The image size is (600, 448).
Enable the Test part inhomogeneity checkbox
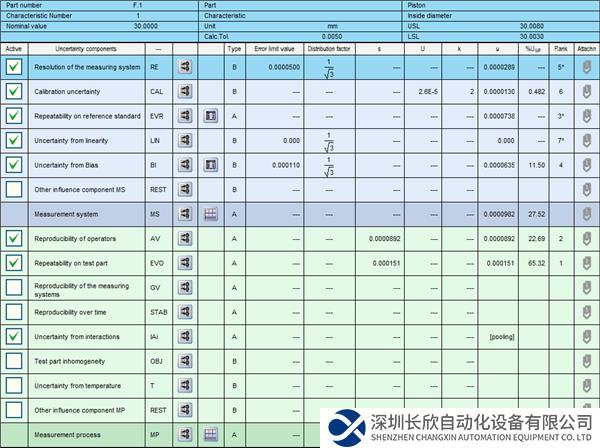tap(14, 361)
